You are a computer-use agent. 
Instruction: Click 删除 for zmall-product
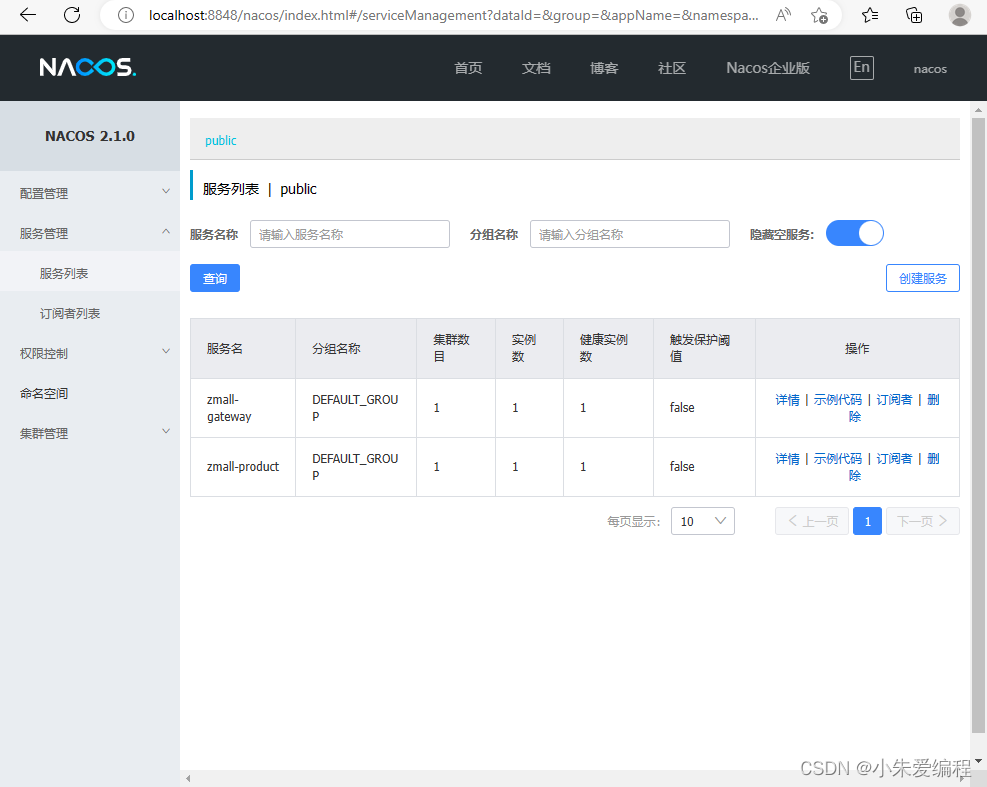click(933, 459)
